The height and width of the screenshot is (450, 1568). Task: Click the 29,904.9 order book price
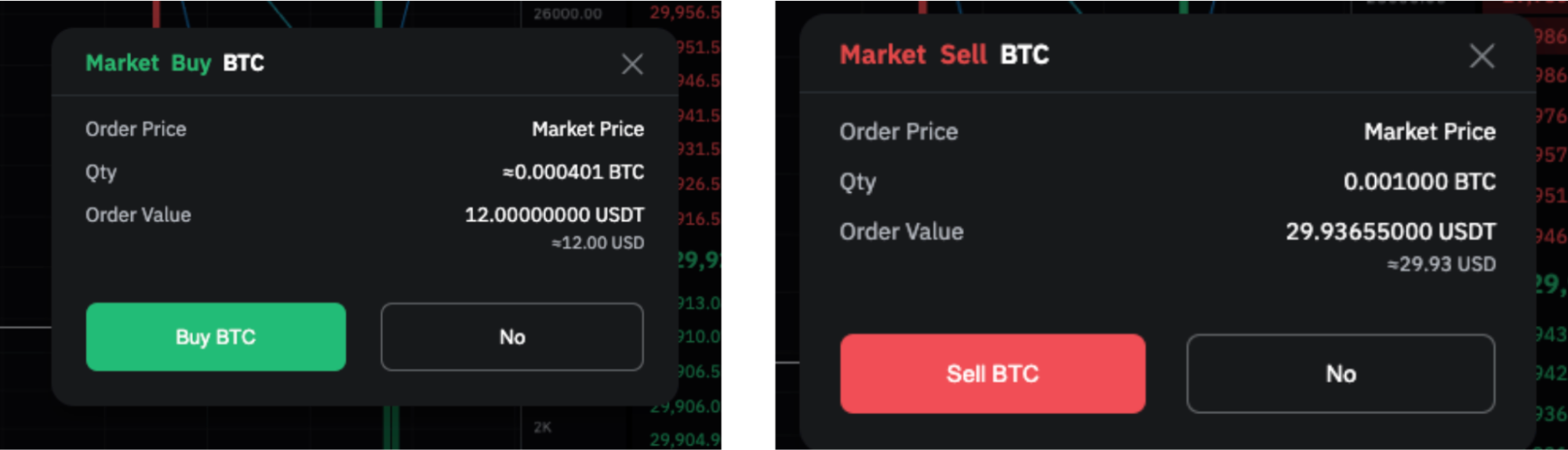[684, 440]
